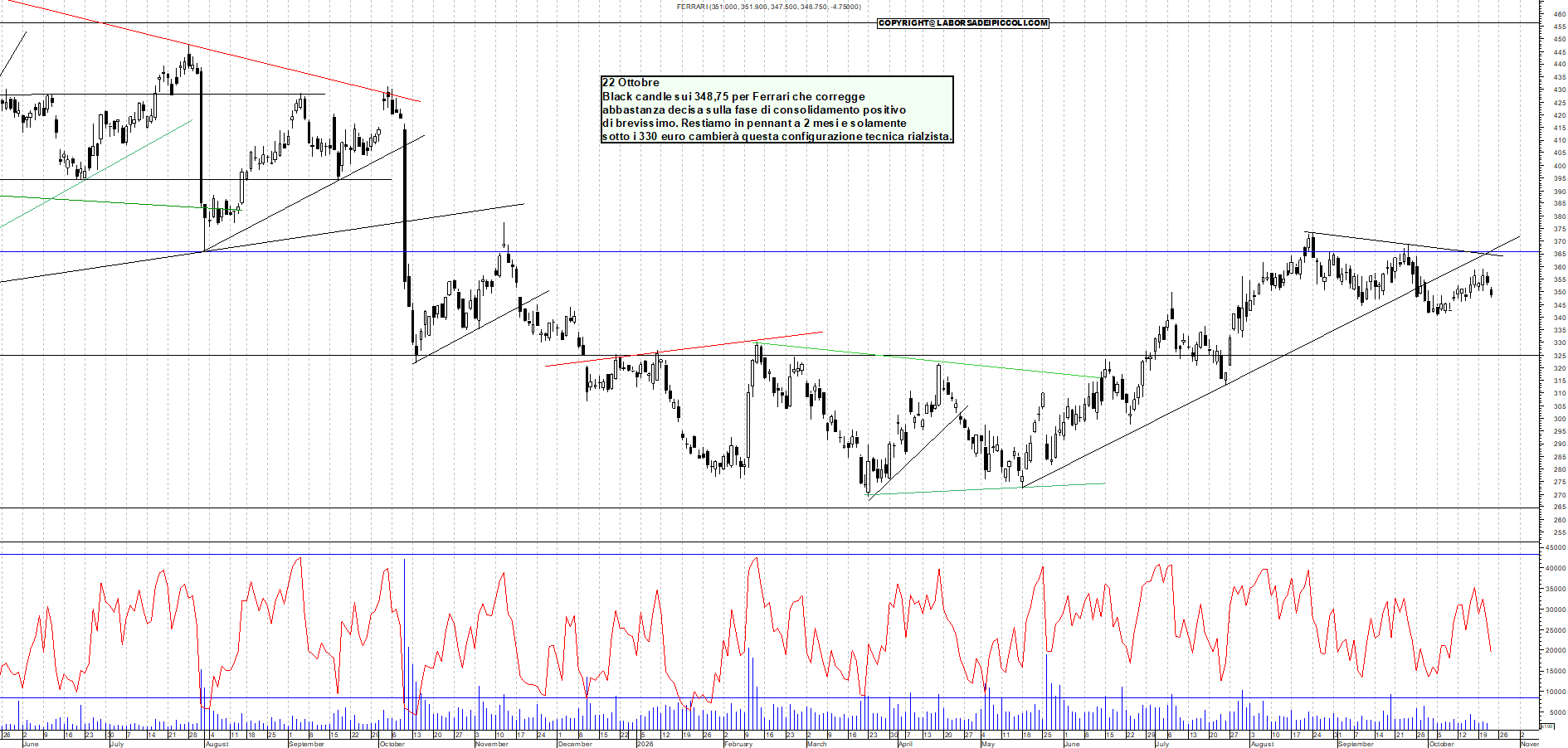1568x748 pixels.
Task: Click the COPYRIGHT@LABORSADEIPICCOLI.COM label
Action: click(963, 23)
